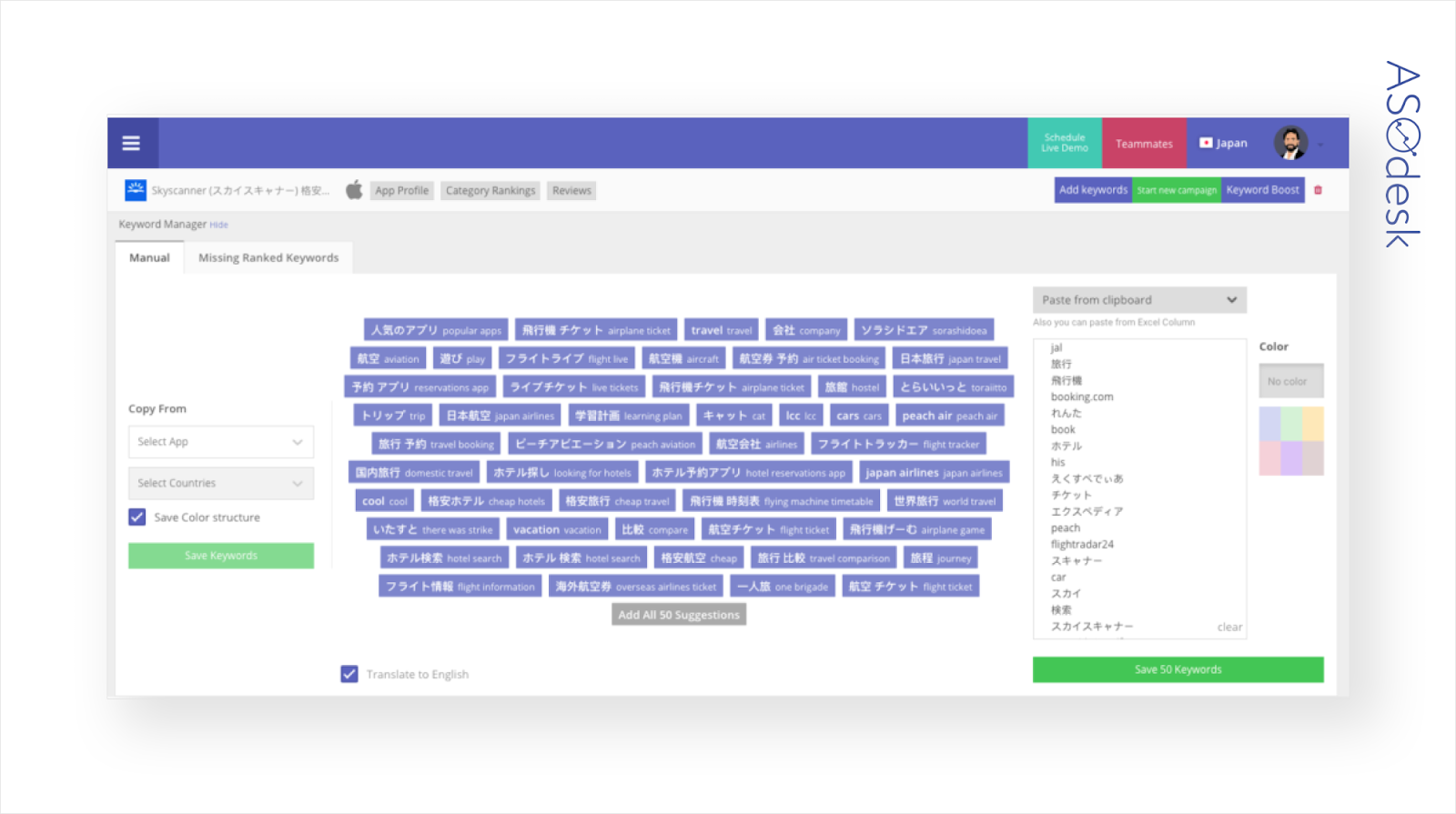Pick the beige color swatch
Viewport: 1456px width, 814px height.
(x=1313, y=458)
